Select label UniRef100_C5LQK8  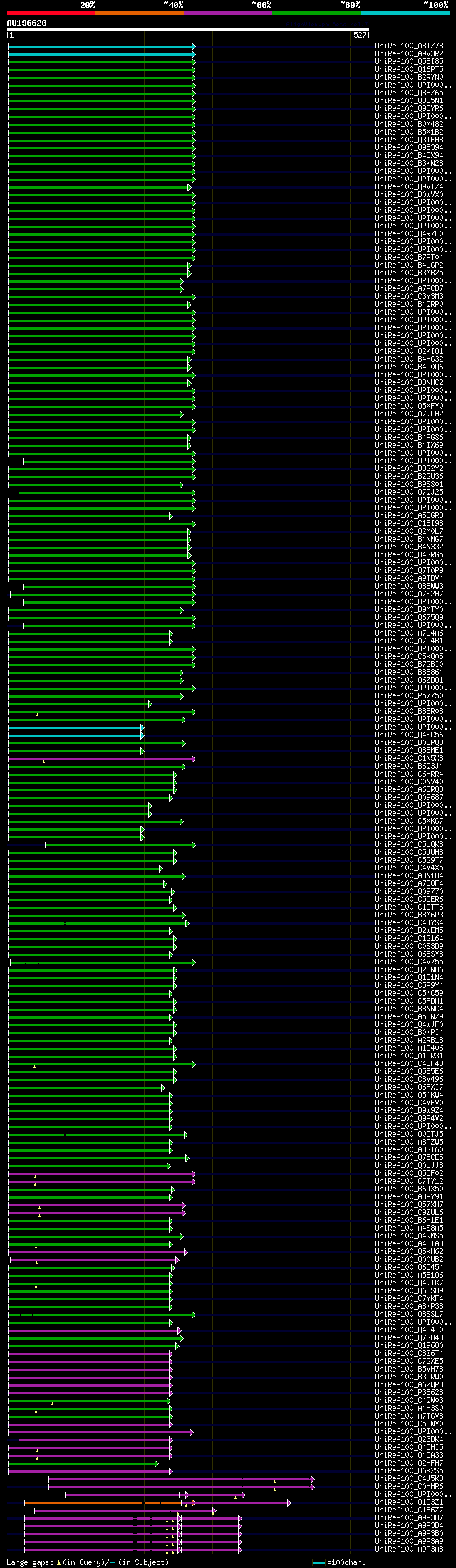[409, 844]
